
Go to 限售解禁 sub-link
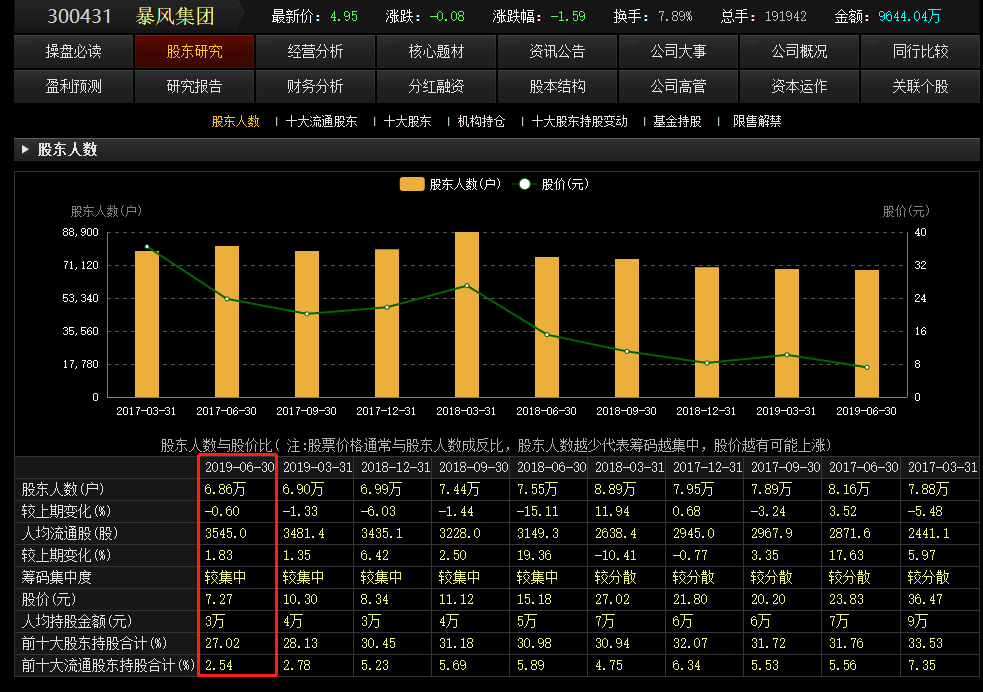pos(757,122)
